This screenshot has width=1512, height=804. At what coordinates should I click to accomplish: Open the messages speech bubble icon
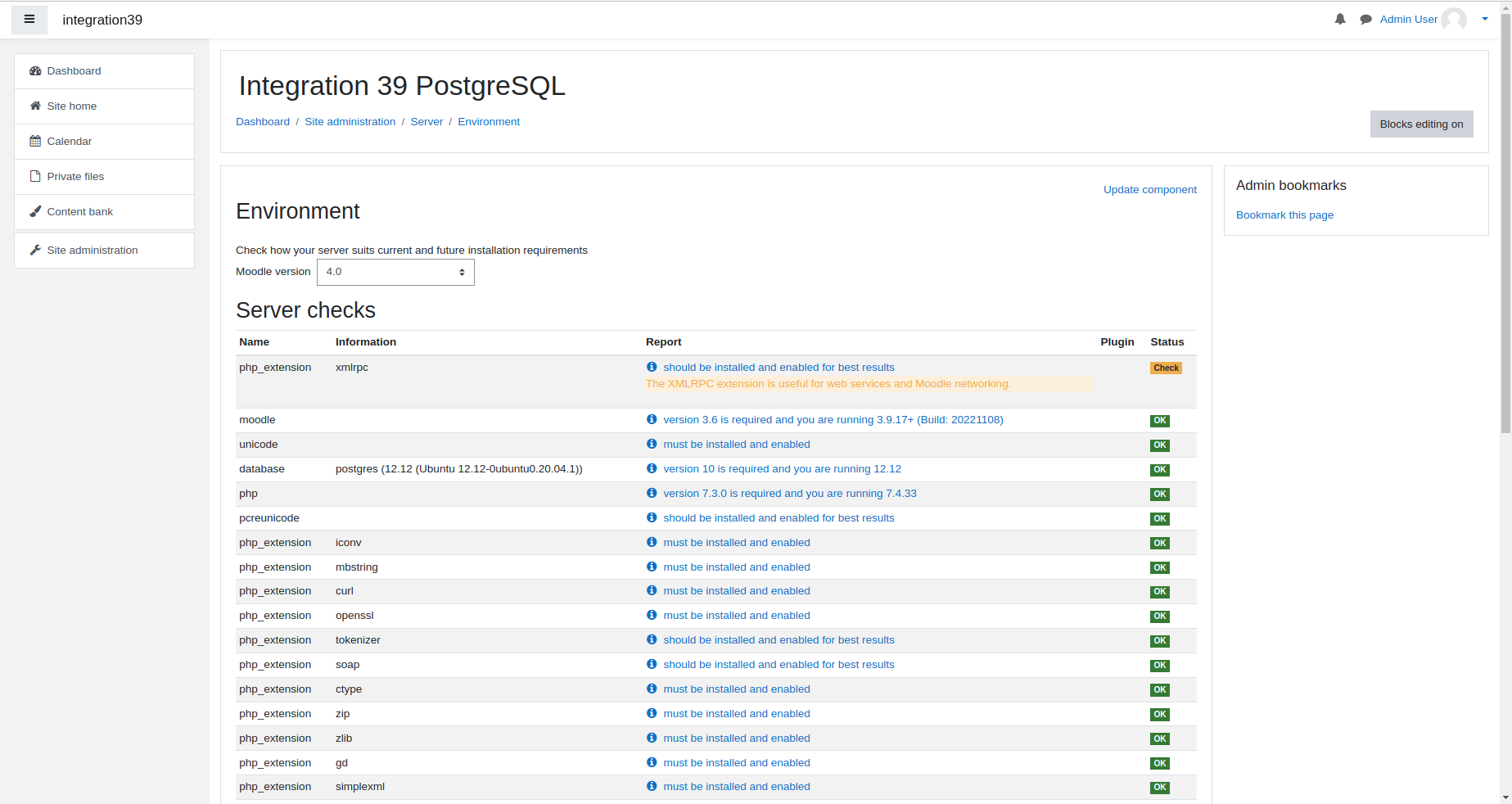click(1365, 20)
